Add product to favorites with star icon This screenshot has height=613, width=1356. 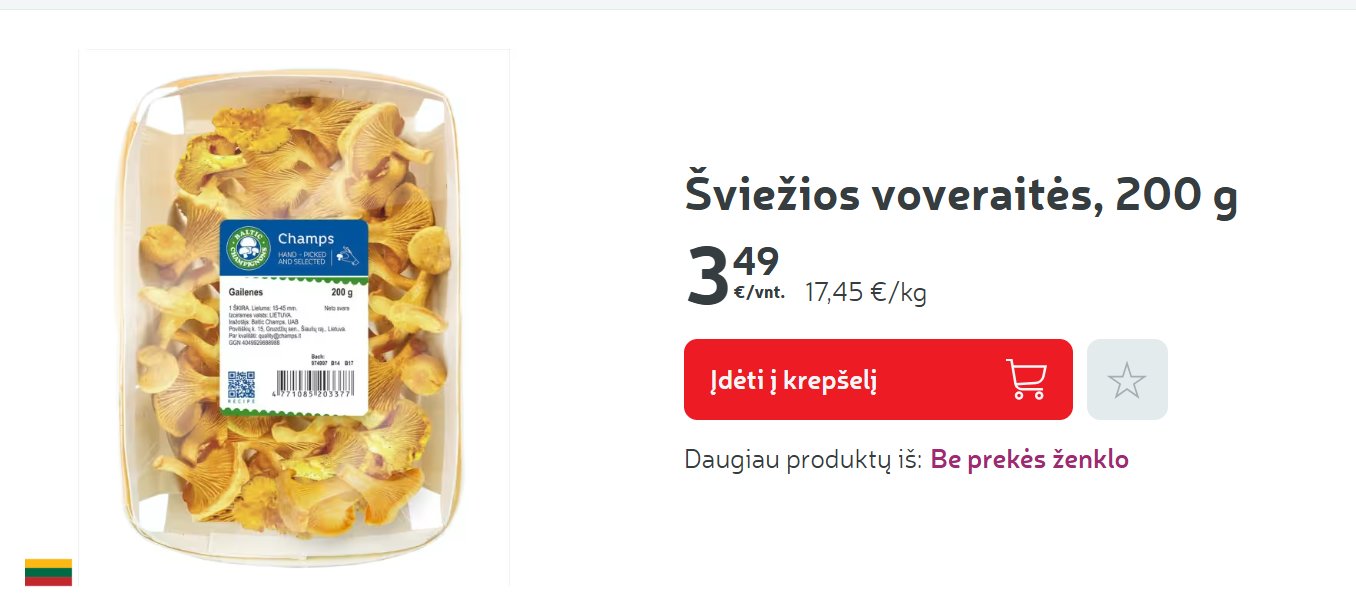pyautogui.click(x=1127, y=379)
